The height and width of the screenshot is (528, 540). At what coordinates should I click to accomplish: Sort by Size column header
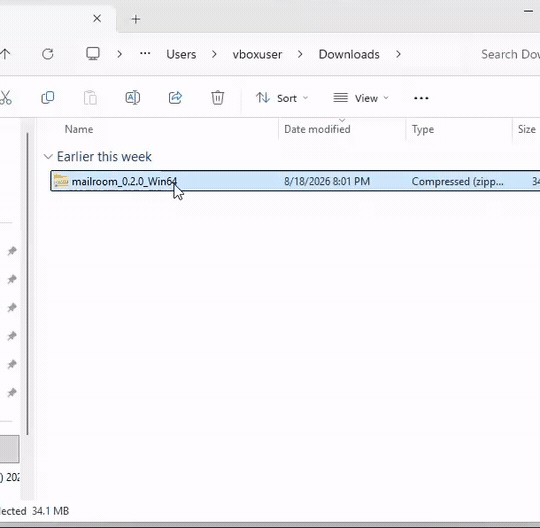[527, 129]
